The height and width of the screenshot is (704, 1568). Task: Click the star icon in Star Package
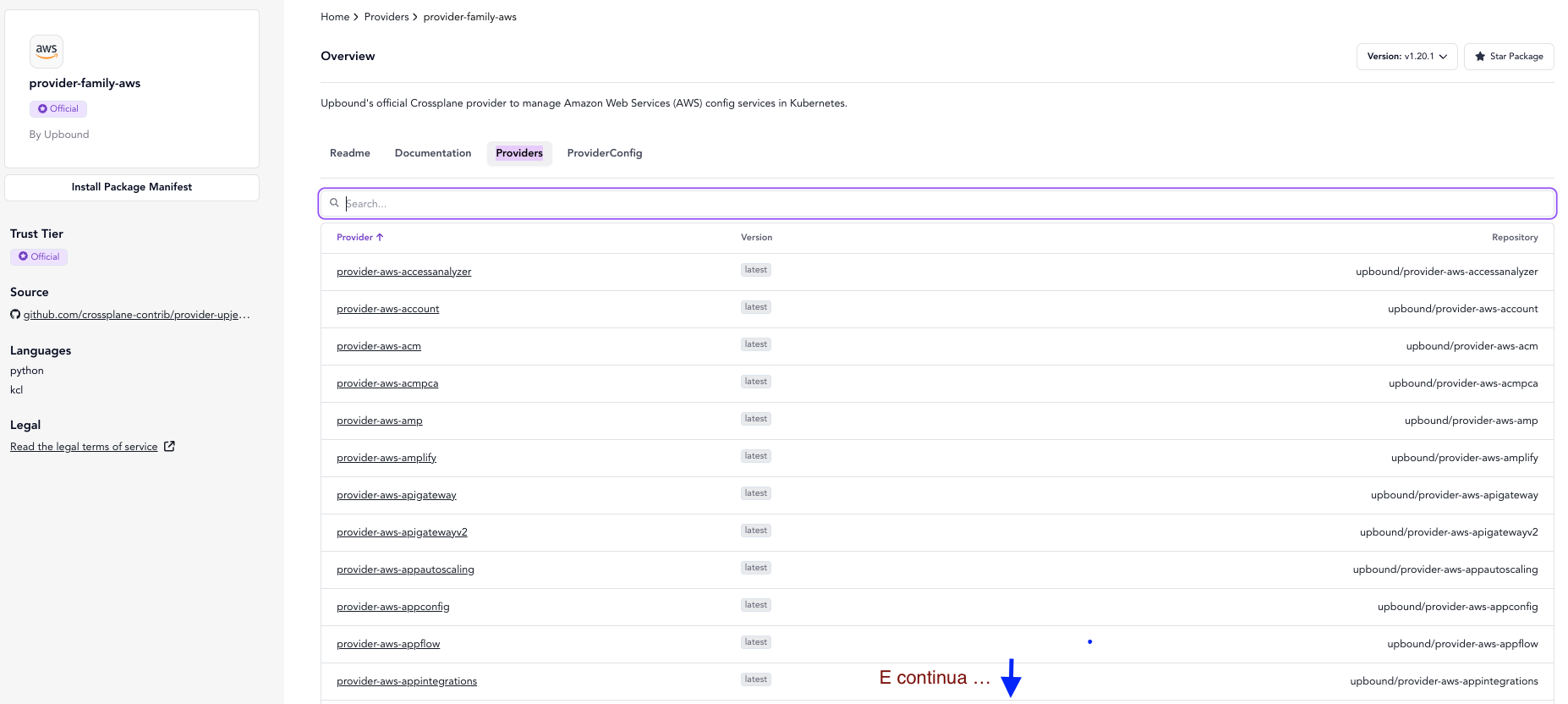click(x=1480, y=57)
